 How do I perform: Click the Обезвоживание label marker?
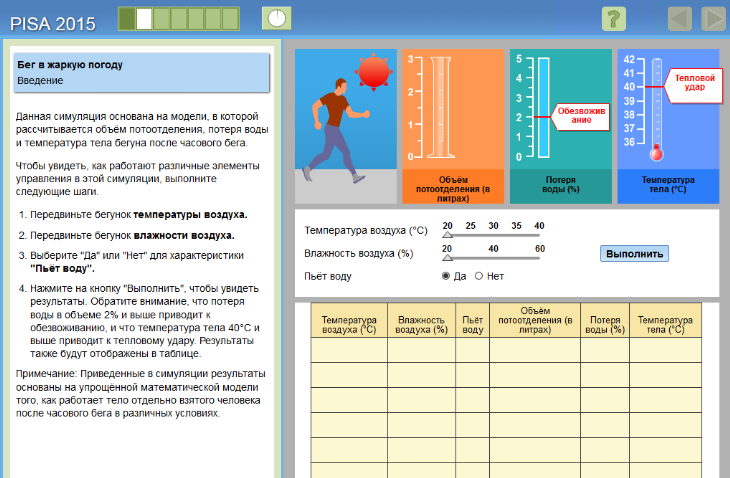click(581, 115)
